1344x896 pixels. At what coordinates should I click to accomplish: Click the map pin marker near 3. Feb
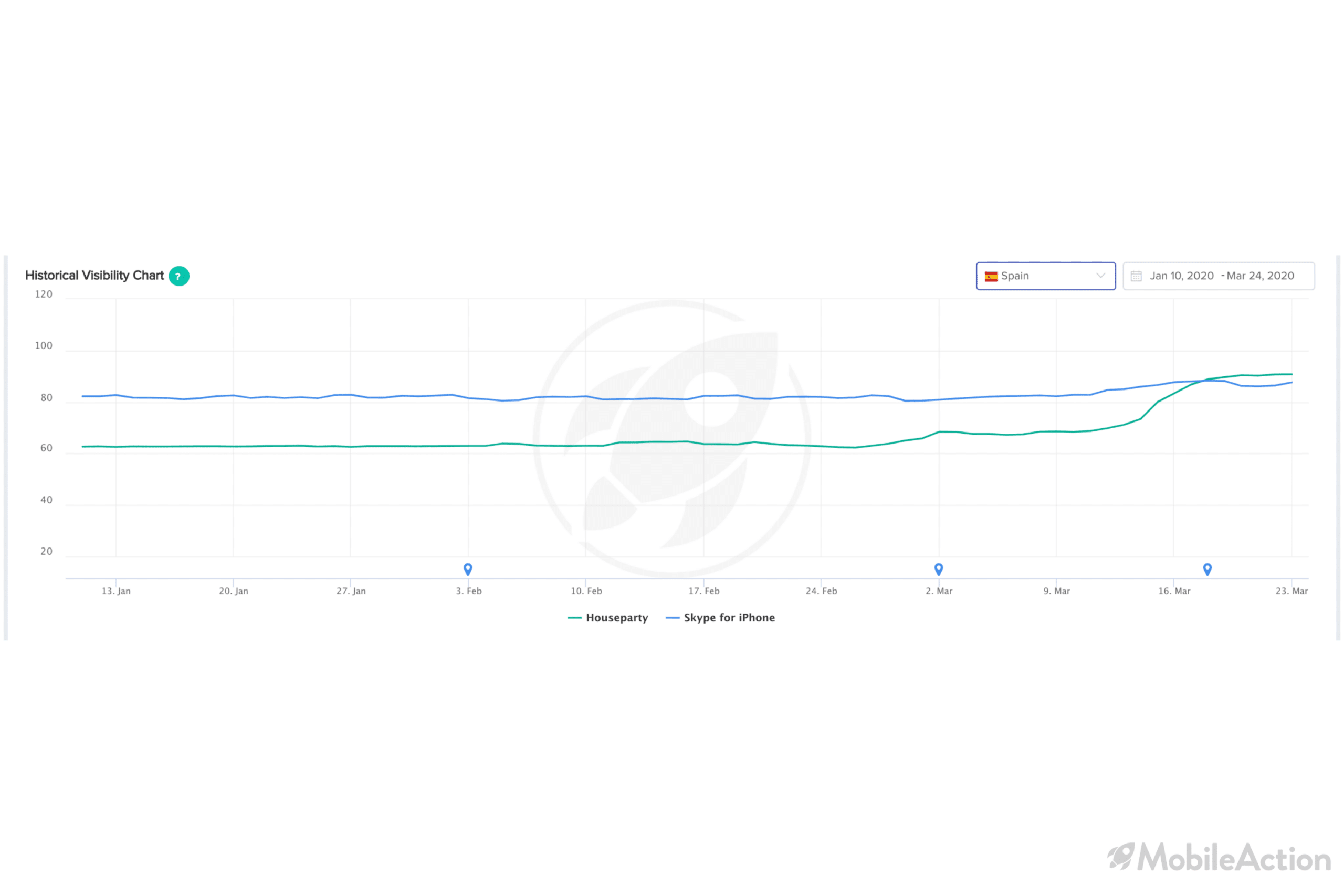(x=468, y=569)
